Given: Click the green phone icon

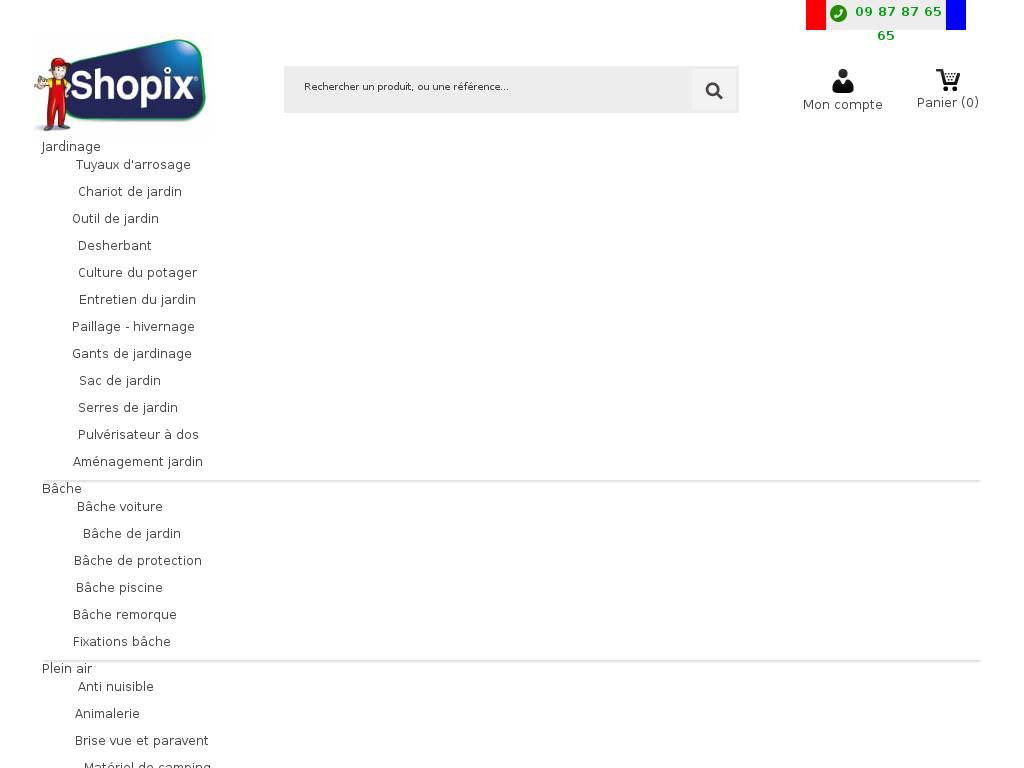Looking at the screenshot, I should pos(838,13).
